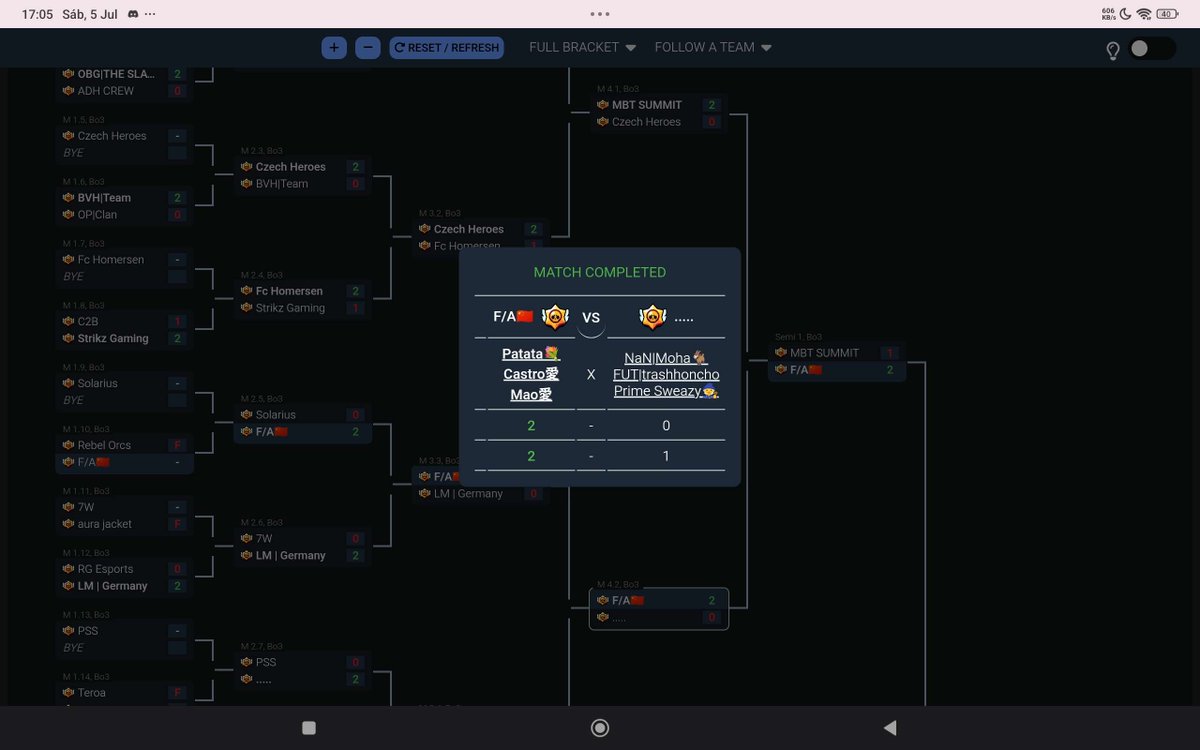The image size is (1200, 750).
Task: Tap the Wi-Fi status icon
Action: [x=1143, y=14]
